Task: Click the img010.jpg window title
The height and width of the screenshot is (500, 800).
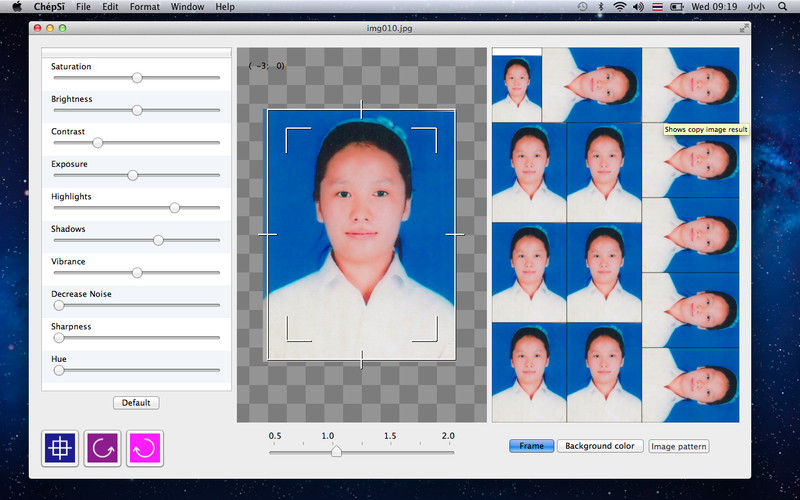Action: point(390,28)
